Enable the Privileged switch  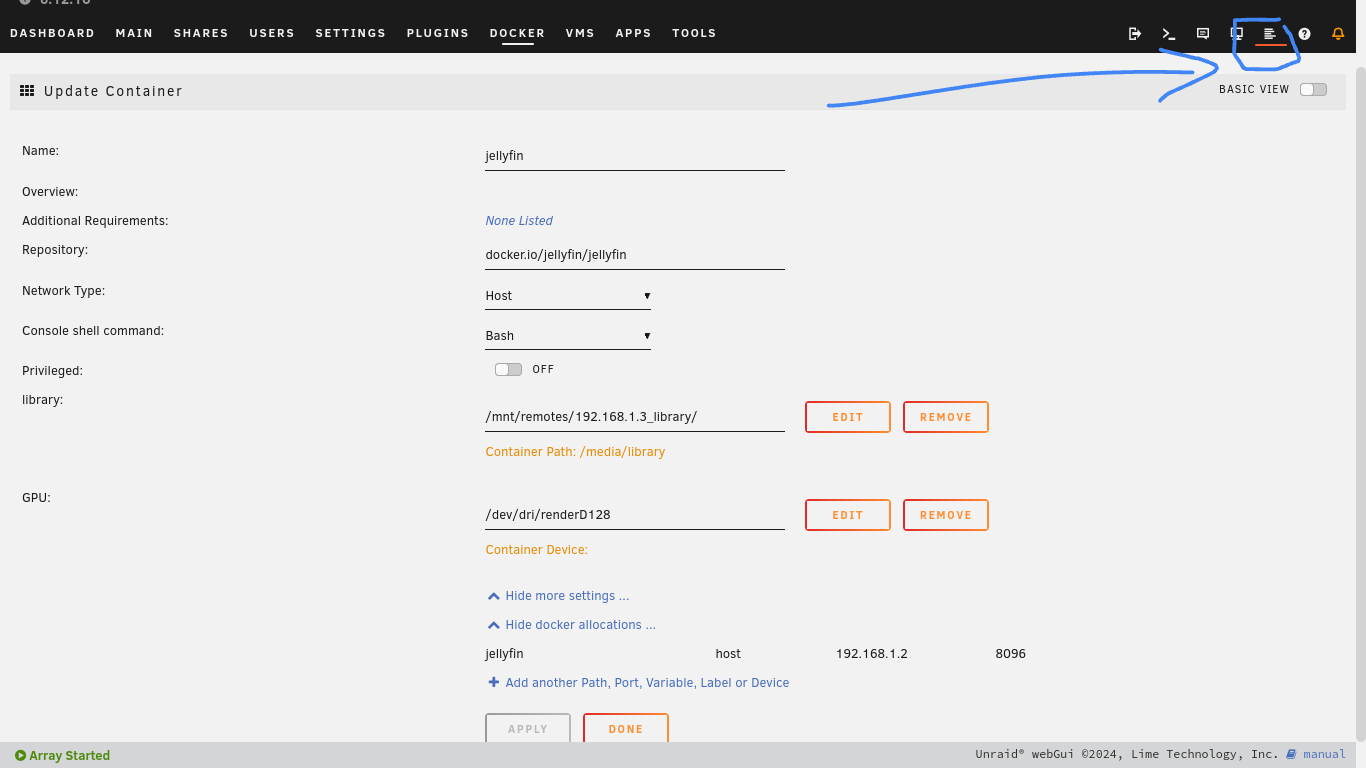508,369
